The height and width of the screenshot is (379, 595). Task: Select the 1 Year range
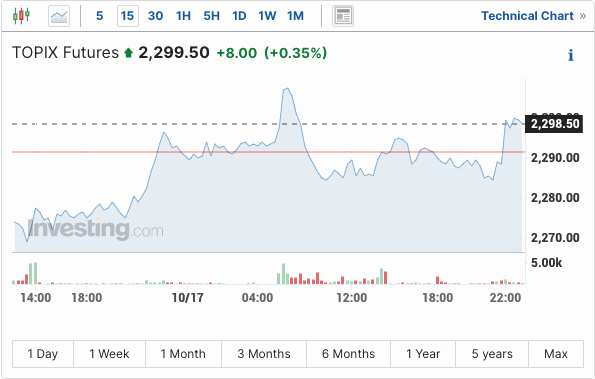click(x=423, y=354)
